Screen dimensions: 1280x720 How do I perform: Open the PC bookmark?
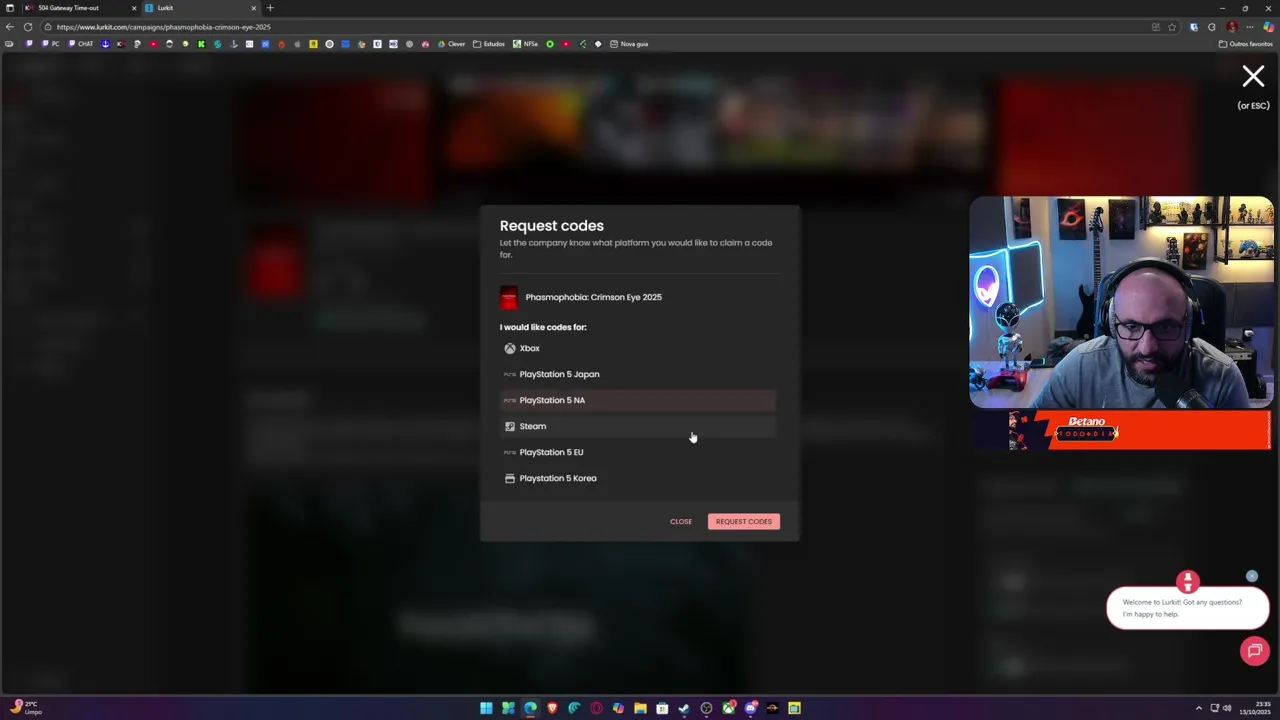(50, 44)
